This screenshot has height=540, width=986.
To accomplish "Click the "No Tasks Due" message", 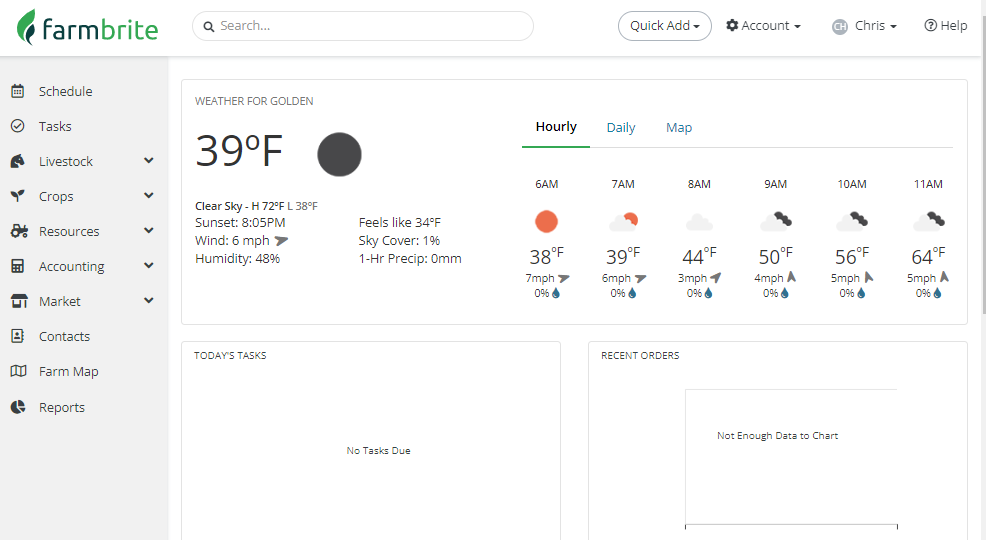I will [379, 451].
